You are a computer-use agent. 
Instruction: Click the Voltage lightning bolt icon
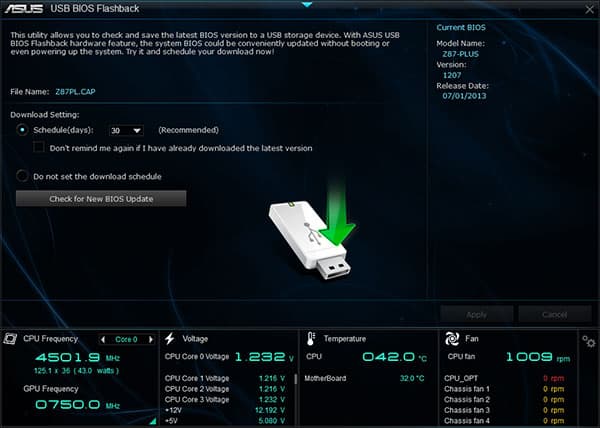(170, 338)
